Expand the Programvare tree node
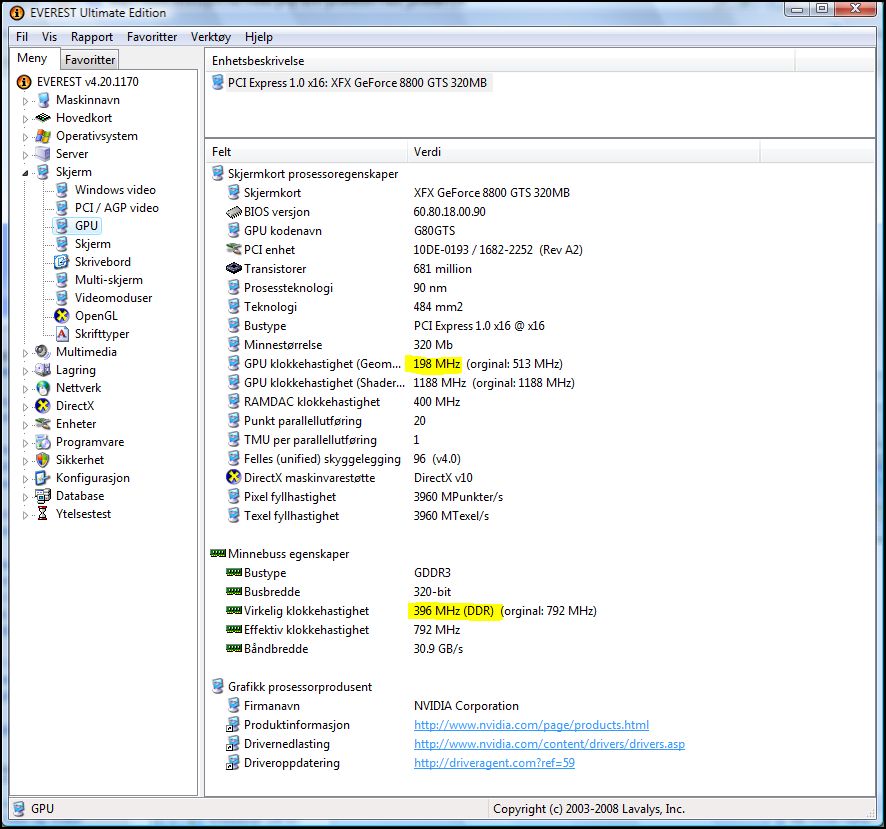 tap(25, 444)
